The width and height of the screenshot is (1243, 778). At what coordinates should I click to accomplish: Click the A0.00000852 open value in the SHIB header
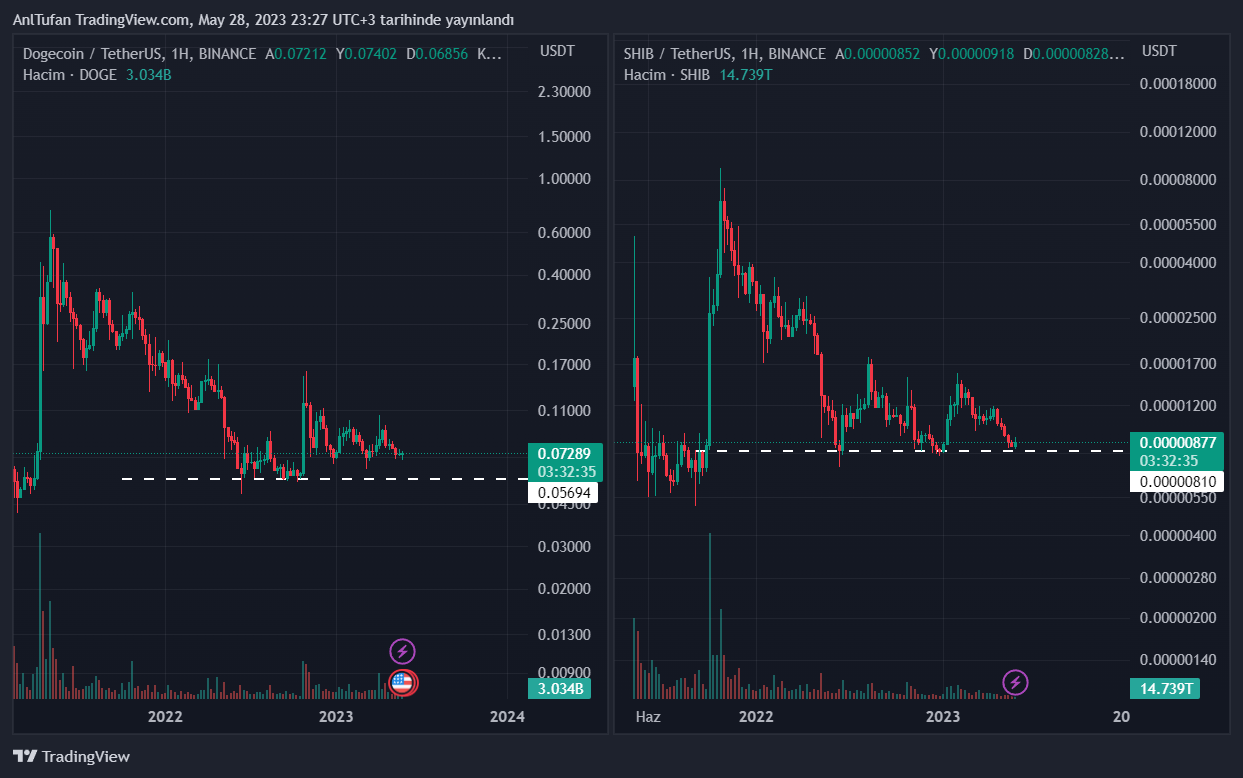[x=878, y=54]
